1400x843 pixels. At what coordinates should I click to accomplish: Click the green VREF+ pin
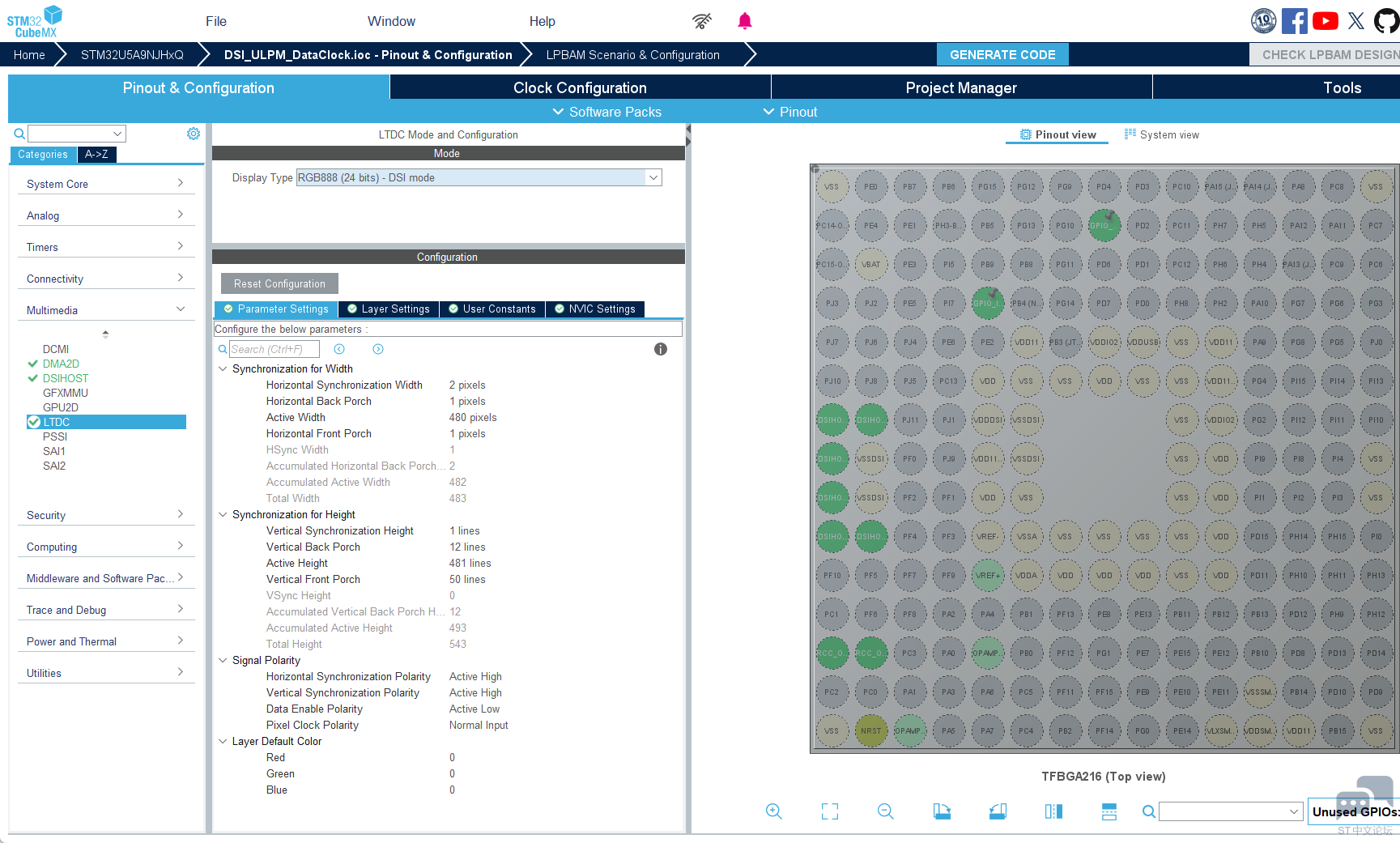coord(987,575)
